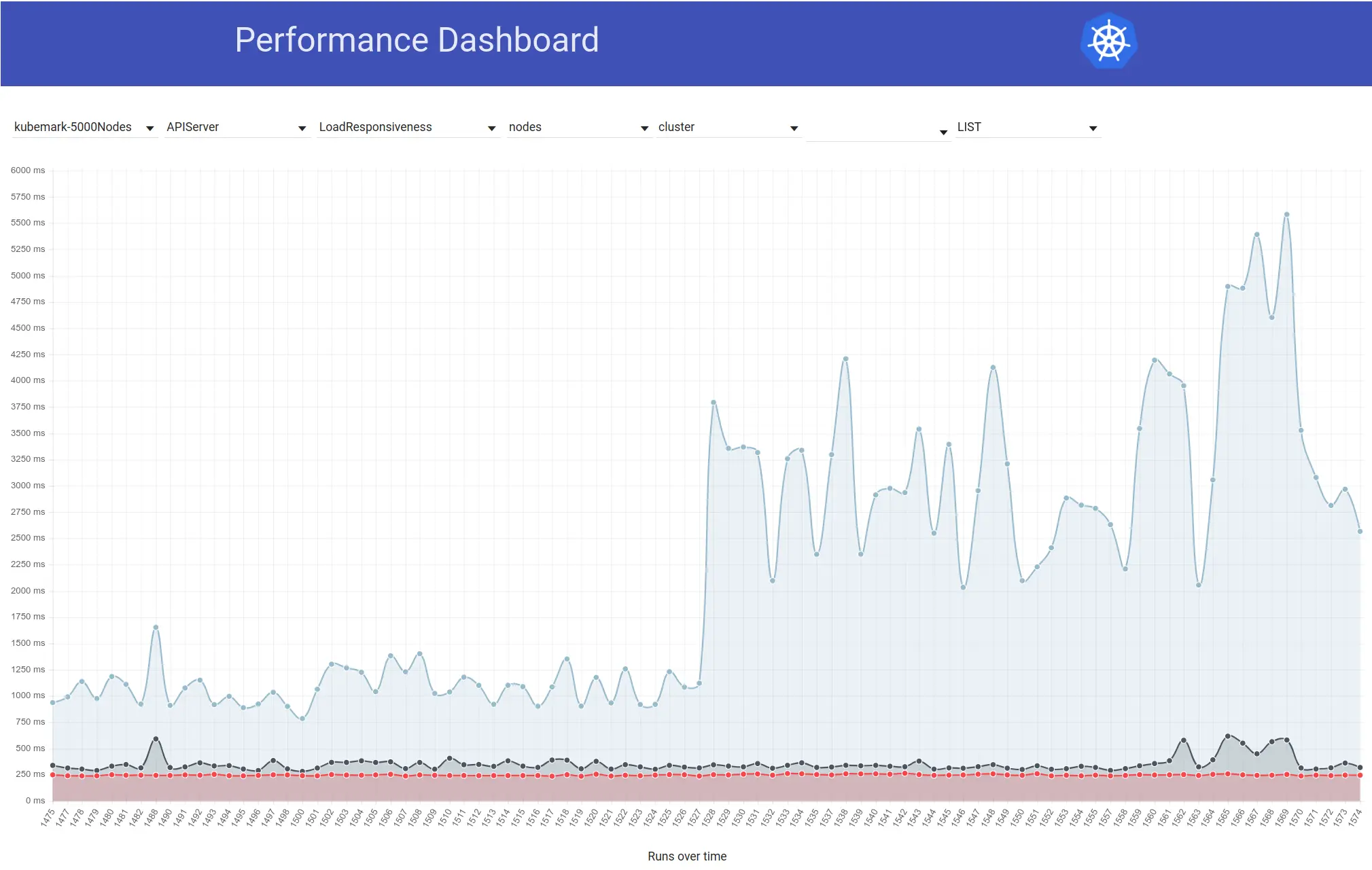Expand the APIServer category dropdown
The image size is (1372, 870).
(x=236, y=128)
